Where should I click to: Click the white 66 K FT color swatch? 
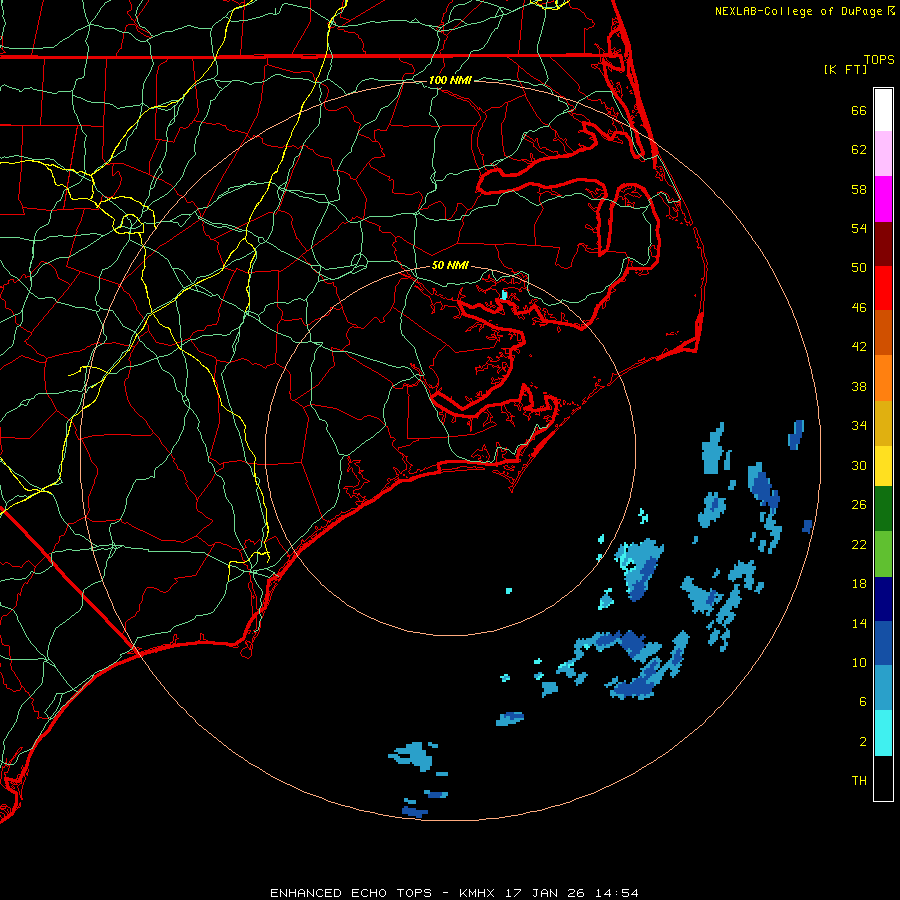click(x=883, y=110)
